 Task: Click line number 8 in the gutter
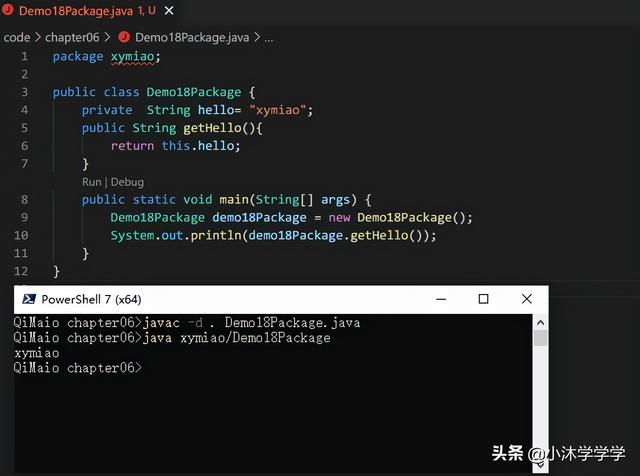(x=24, y=199)
